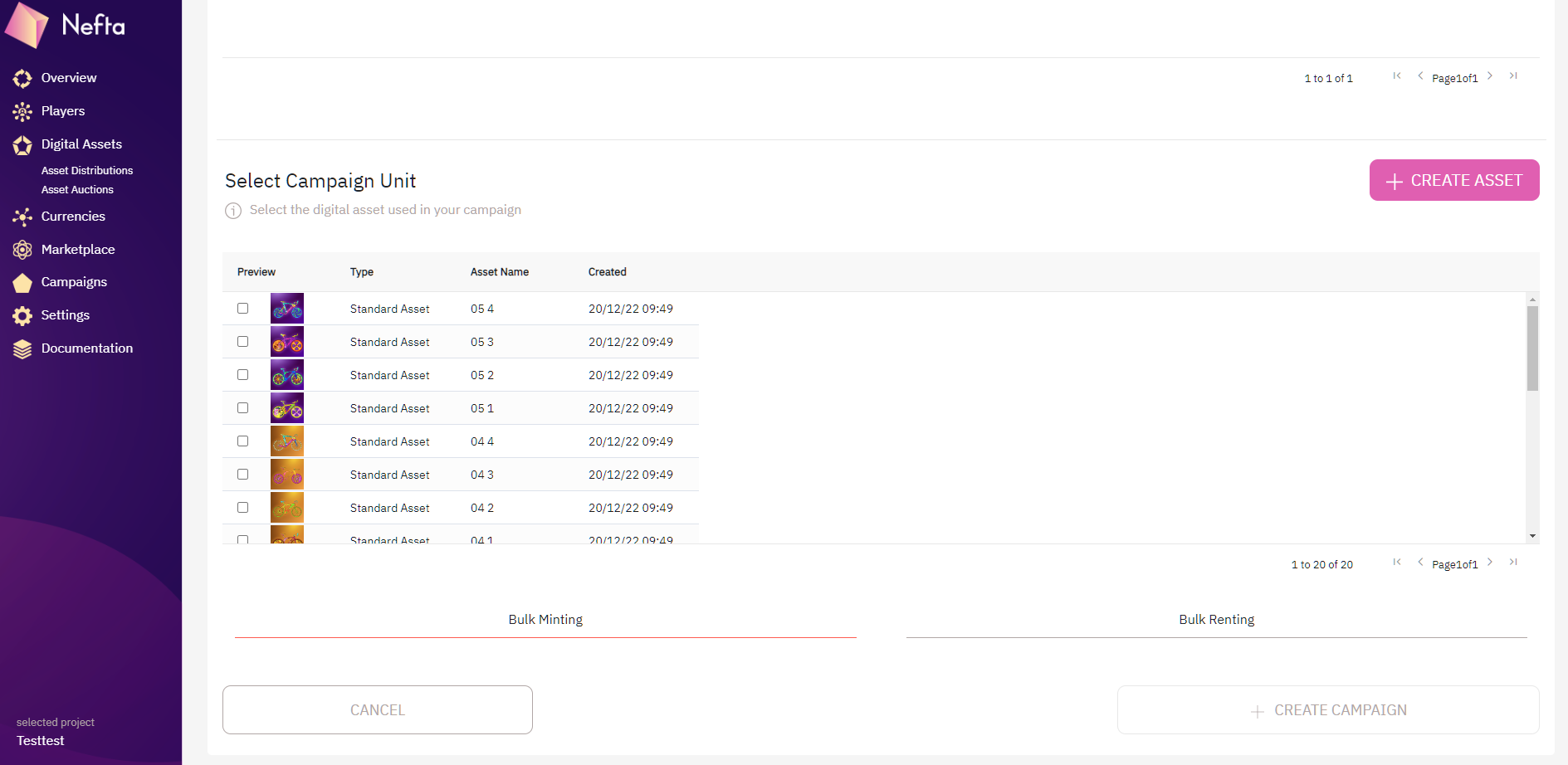Click the Digital Assets star icon

22,145
